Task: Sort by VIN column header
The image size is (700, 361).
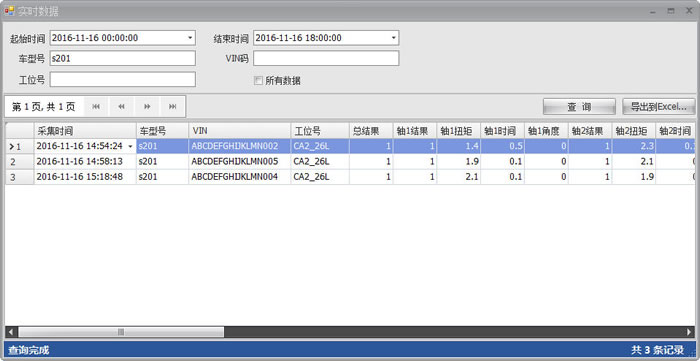Action: tap(240, 131)
